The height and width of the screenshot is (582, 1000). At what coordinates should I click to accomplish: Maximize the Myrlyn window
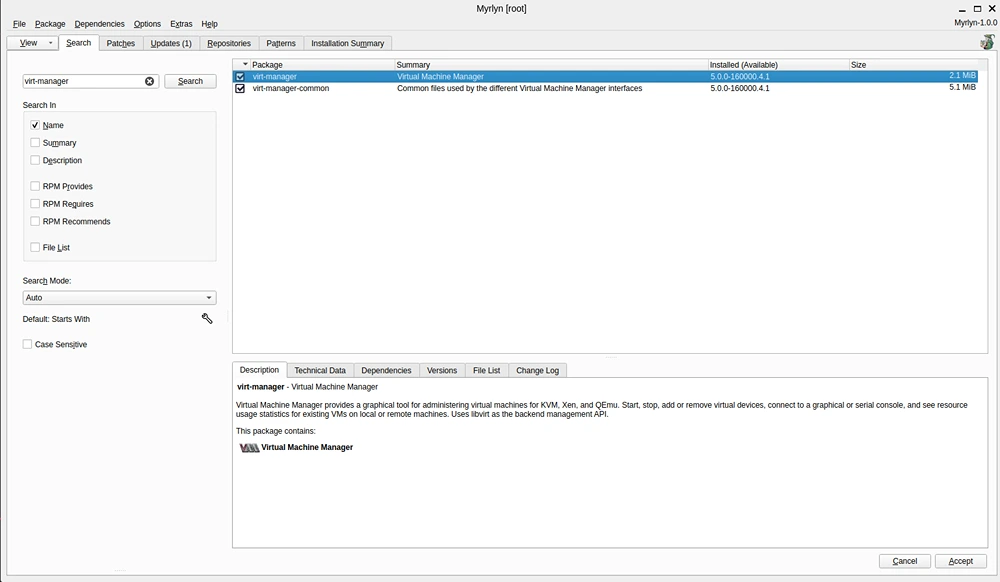coord(977,9)
